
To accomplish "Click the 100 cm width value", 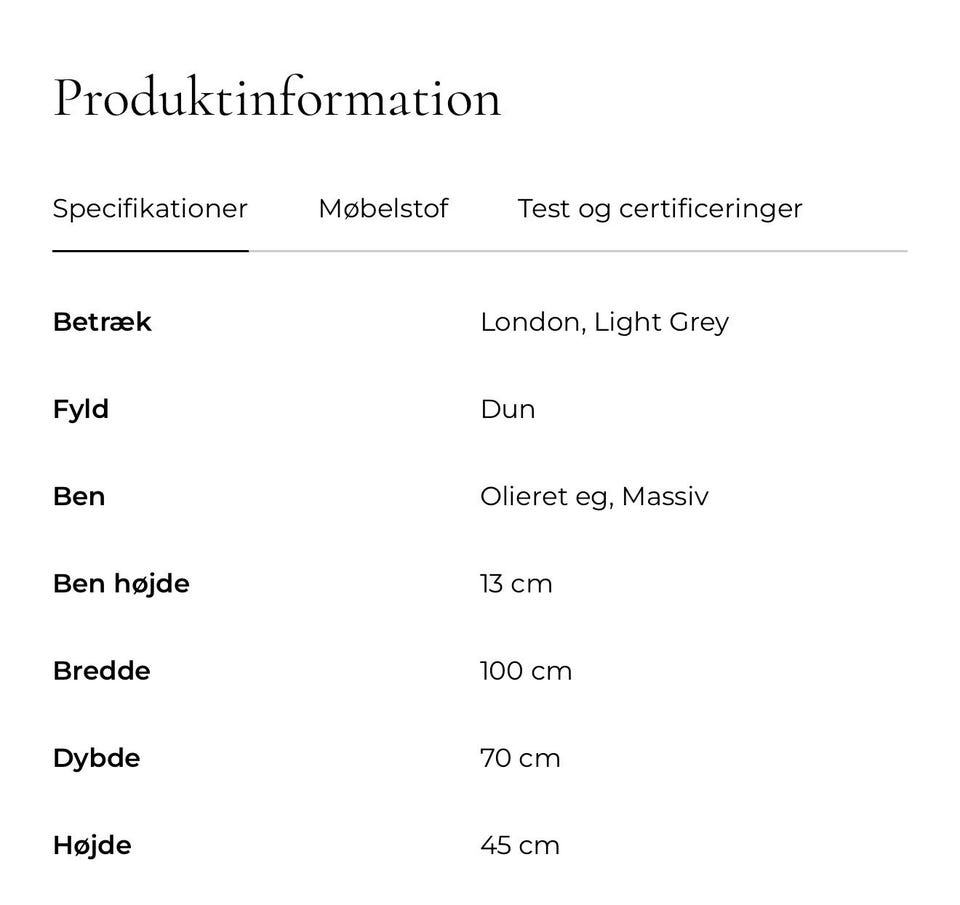I will point(526,670).
